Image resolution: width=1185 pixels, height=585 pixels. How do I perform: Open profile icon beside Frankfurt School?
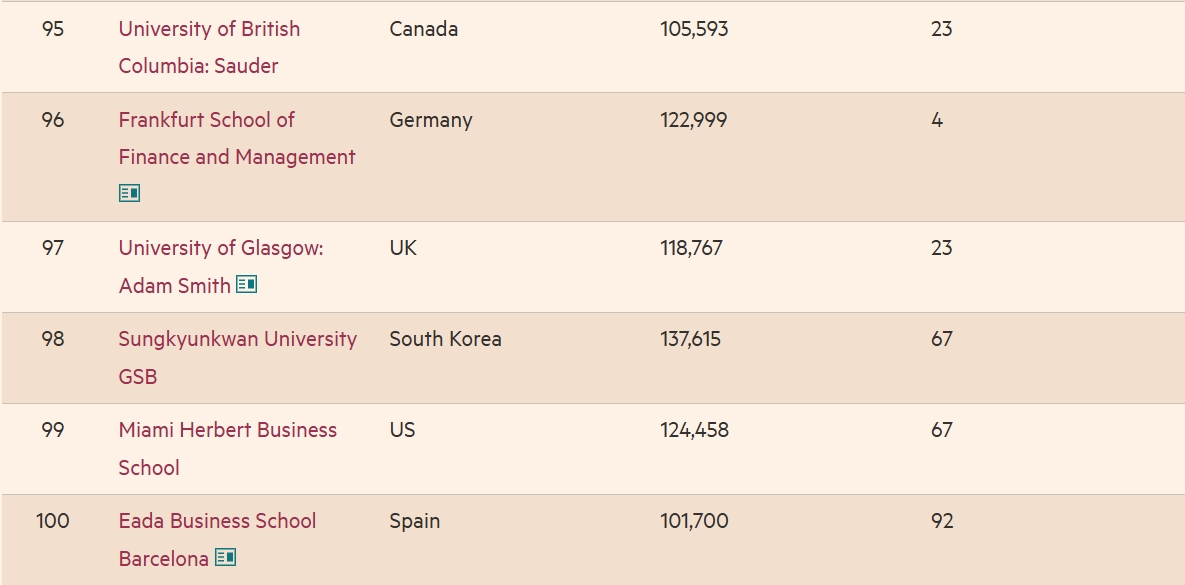click(x=129, y=193)
